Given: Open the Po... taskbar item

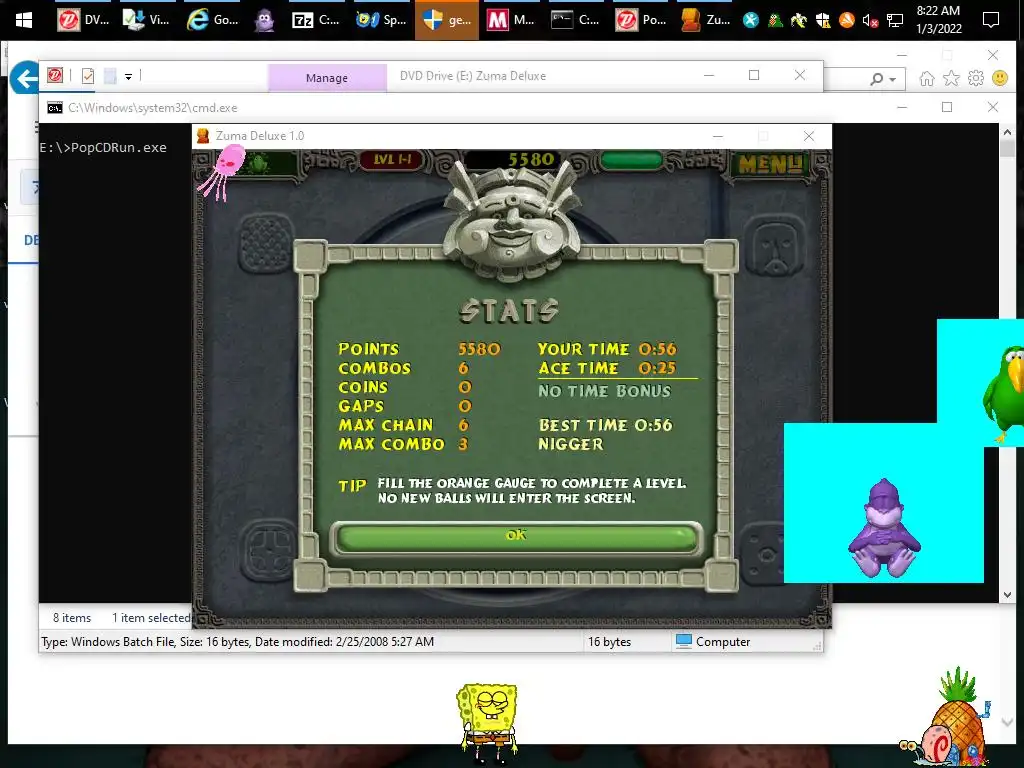Looking at the screenshot, I should coord(641,20).
